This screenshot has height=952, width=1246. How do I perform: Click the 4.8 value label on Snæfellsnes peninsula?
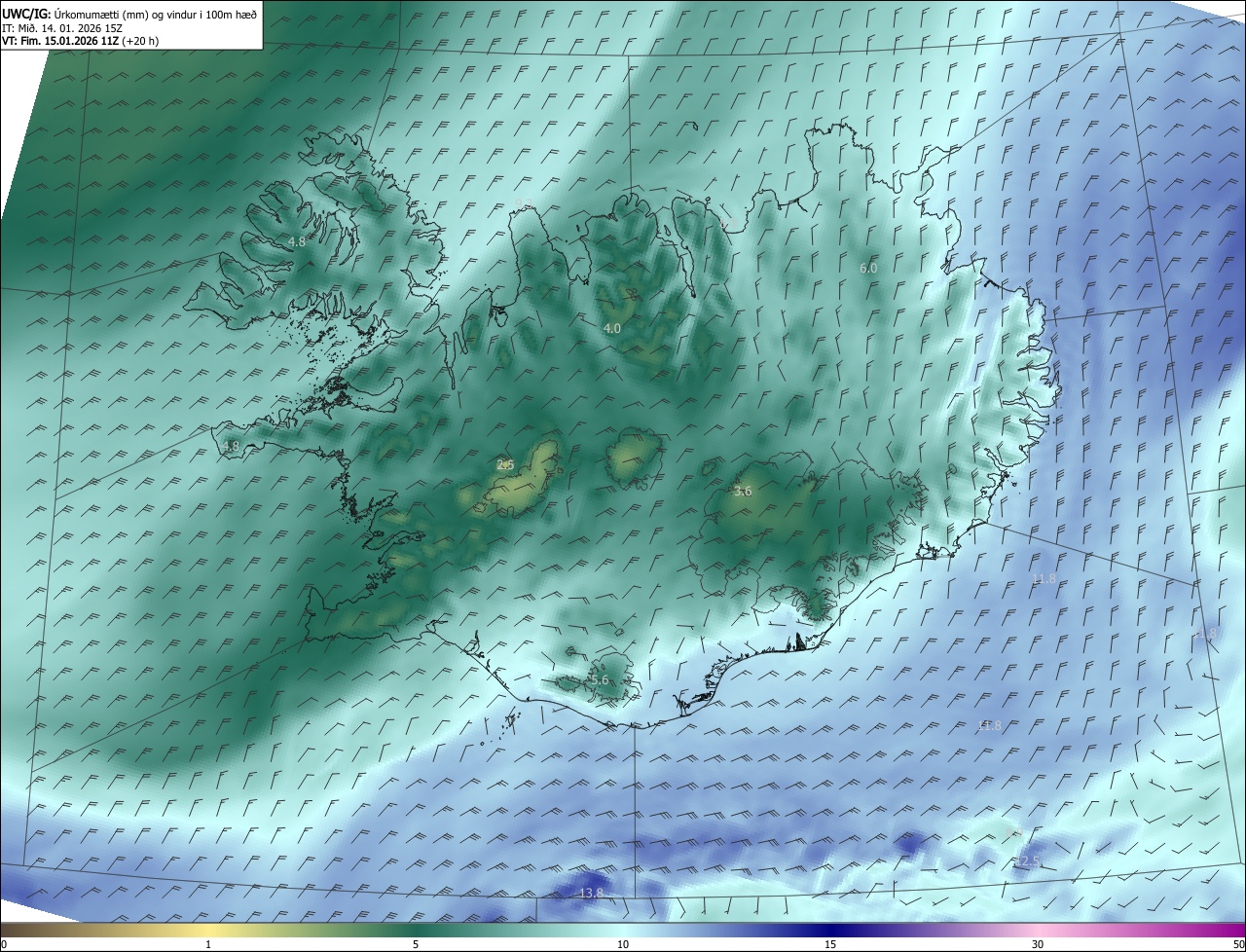[x=231, y=447]
